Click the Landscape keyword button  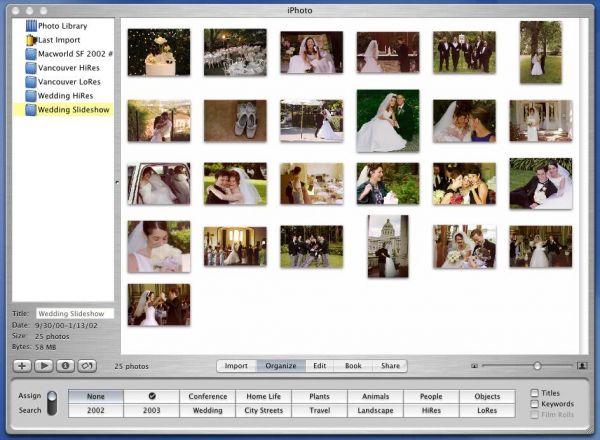click(375, 410)
